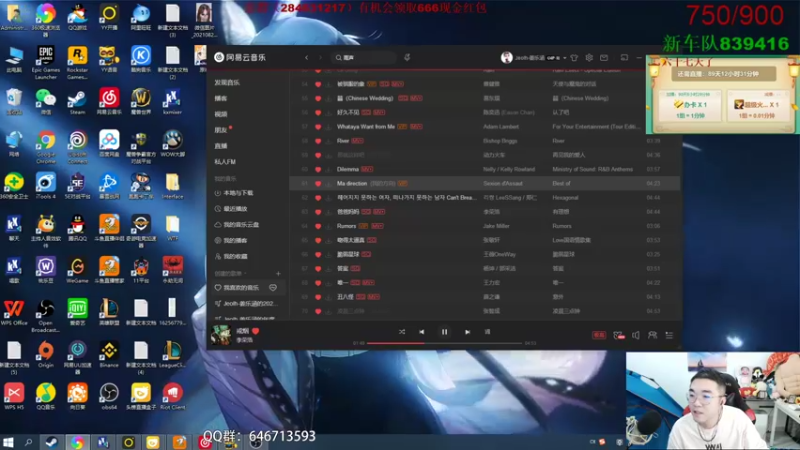This screenshot has height=450, width=800.
Task: Navigate back with the left arrow
Action: coord(307,58)
